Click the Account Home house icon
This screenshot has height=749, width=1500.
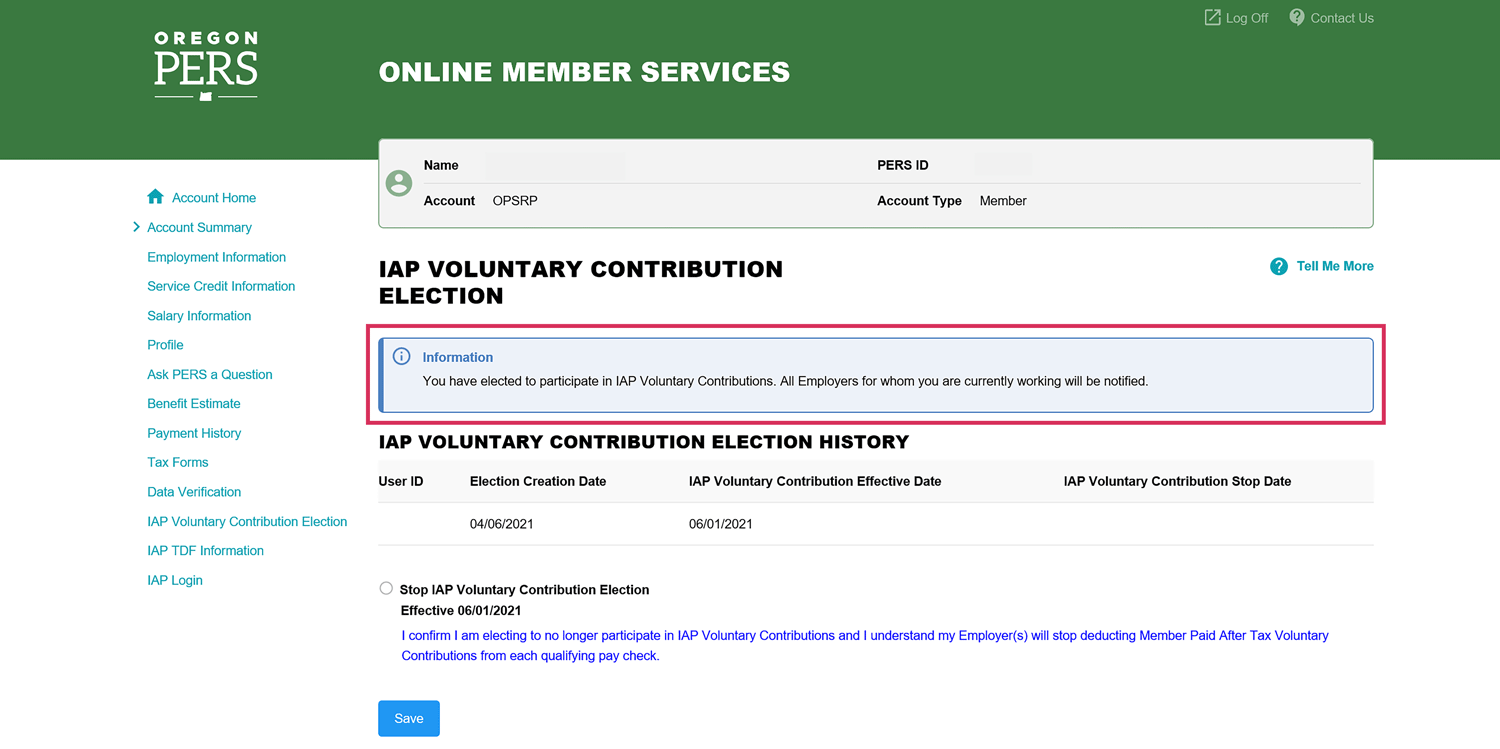click(x=155, y=197)
